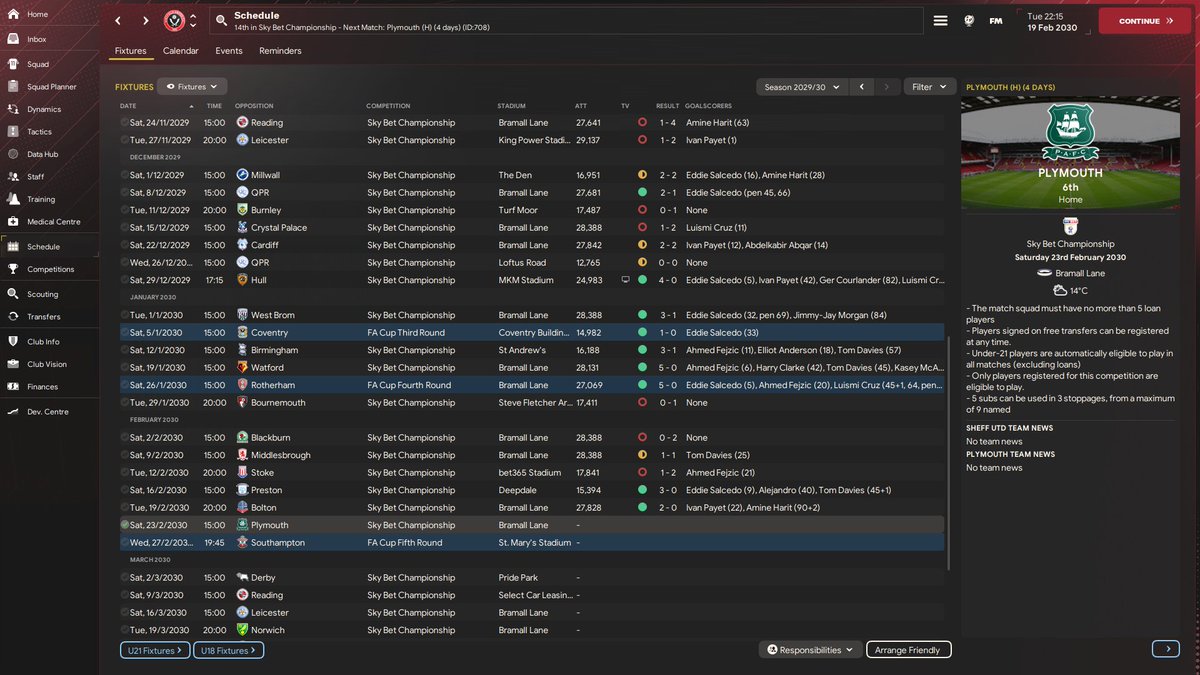The image size is (1200, 675).
Task: Click the FM logo button
Action: pyautogui.click(x=996, y=20)
